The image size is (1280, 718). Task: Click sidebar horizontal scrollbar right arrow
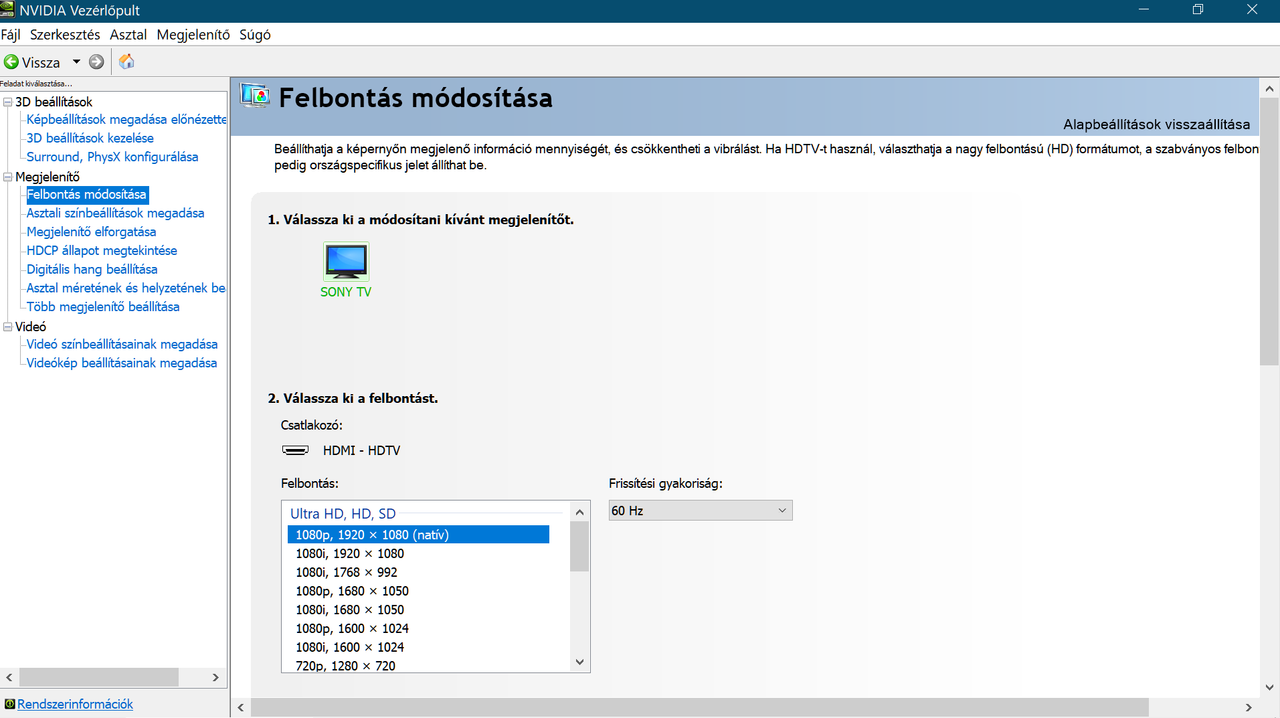coord(215,677)
